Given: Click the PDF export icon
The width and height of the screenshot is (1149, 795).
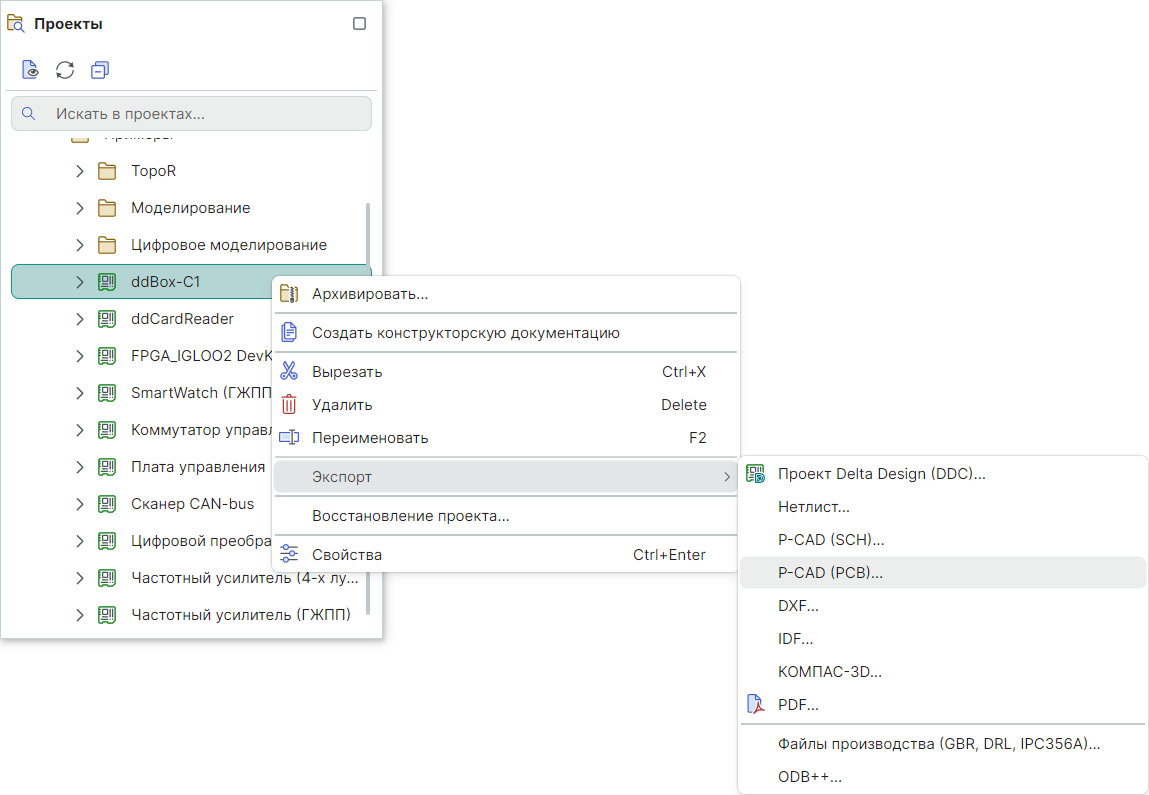Looking at the screenshot, I should [x=756, y=705].
